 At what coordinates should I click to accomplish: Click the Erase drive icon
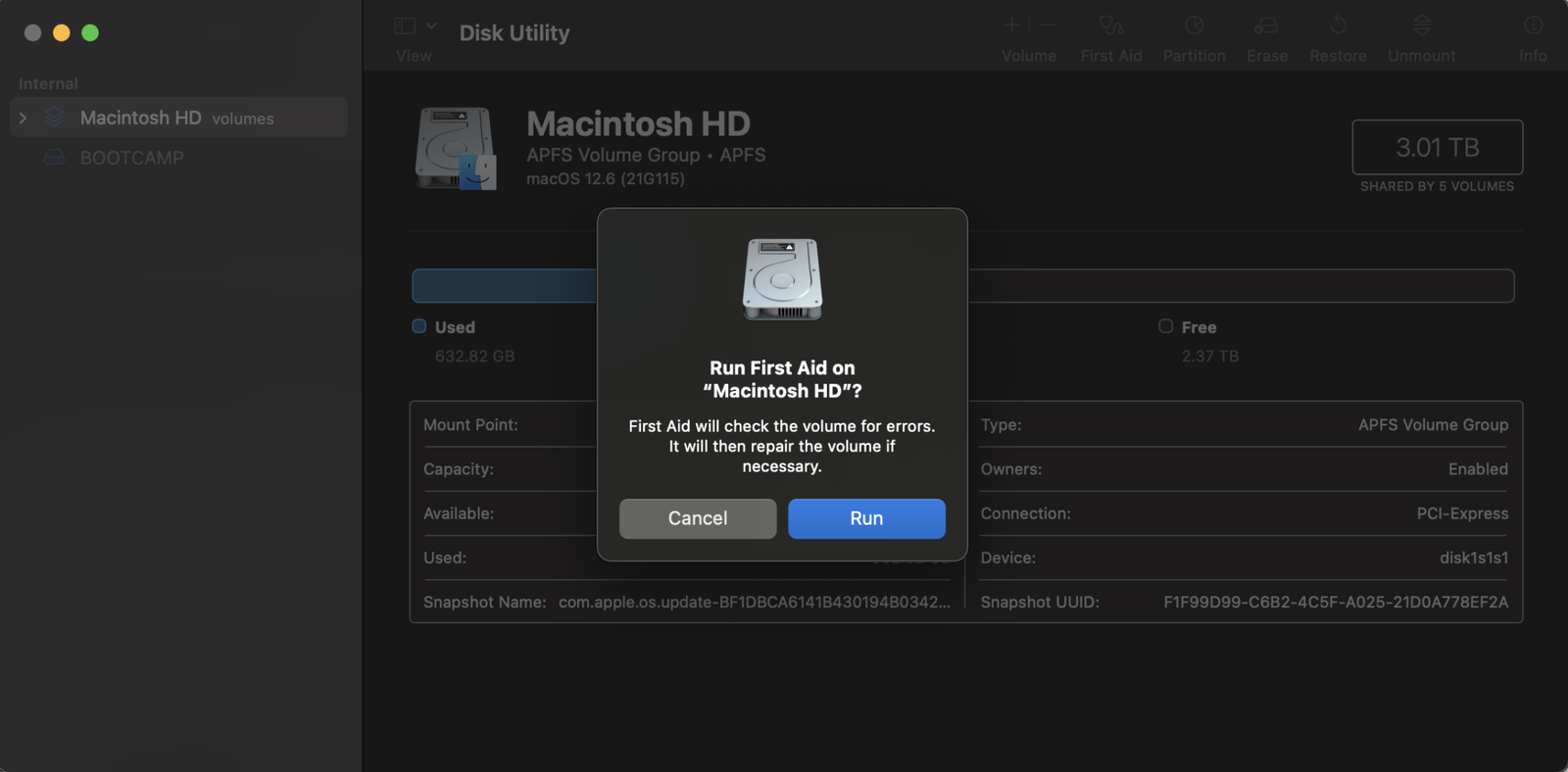pos(1266,25)
